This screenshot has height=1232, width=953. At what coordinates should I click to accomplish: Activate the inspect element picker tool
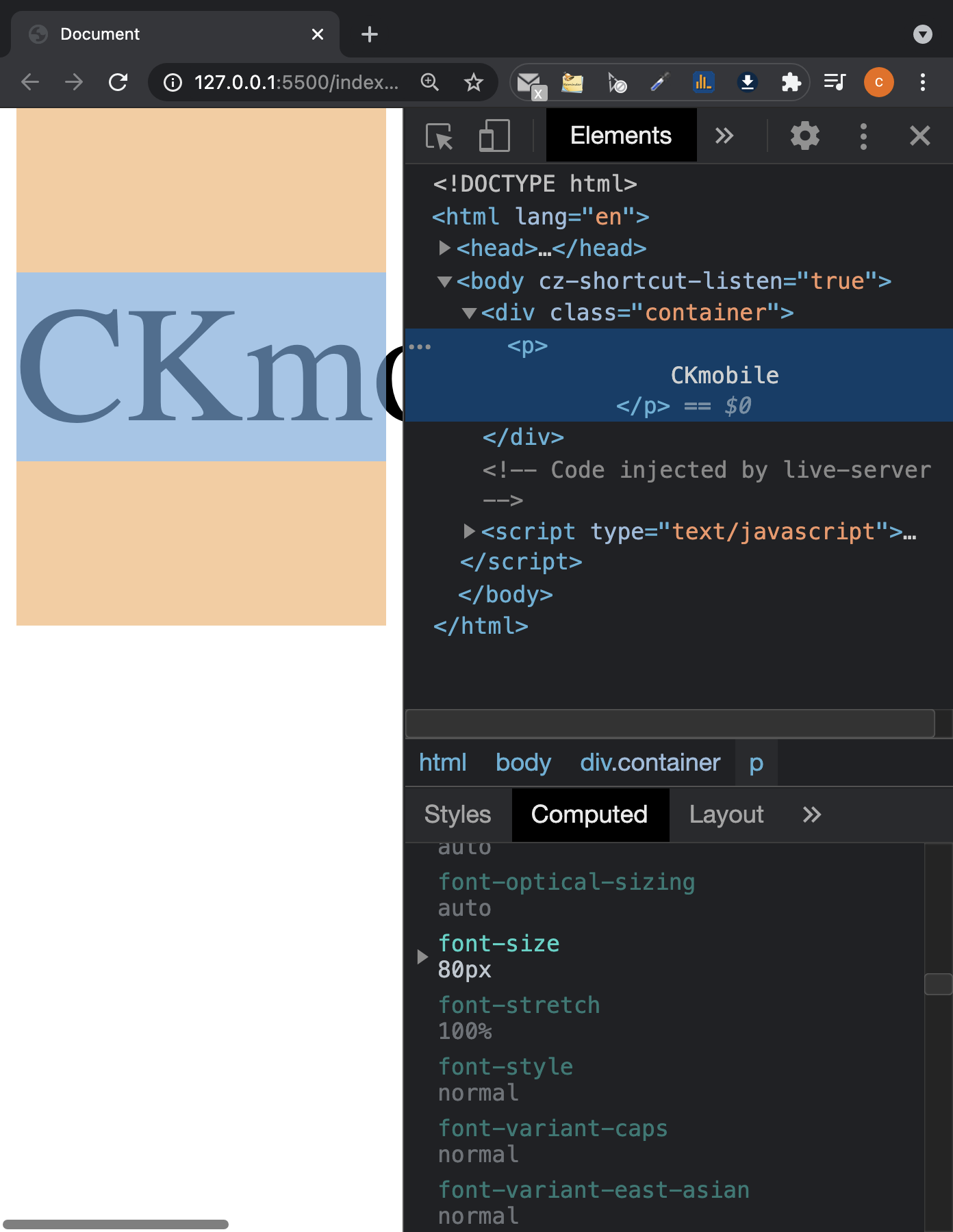[x=439, y=136]
